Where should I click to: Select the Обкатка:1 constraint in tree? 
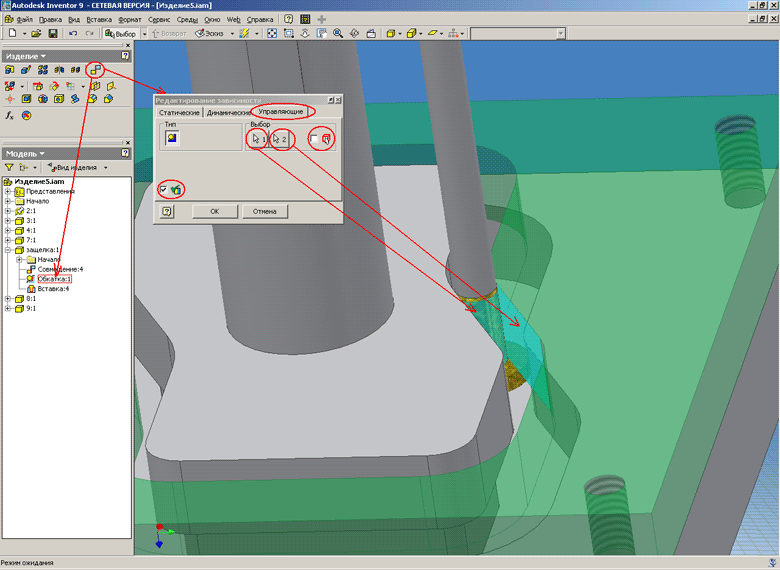[54, 279]
